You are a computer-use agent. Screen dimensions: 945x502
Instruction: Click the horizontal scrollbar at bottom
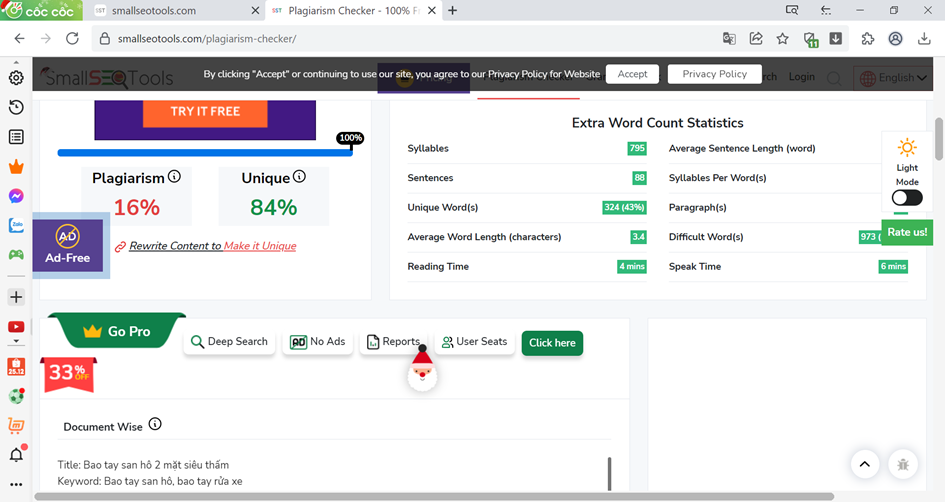tap(435, 496)
